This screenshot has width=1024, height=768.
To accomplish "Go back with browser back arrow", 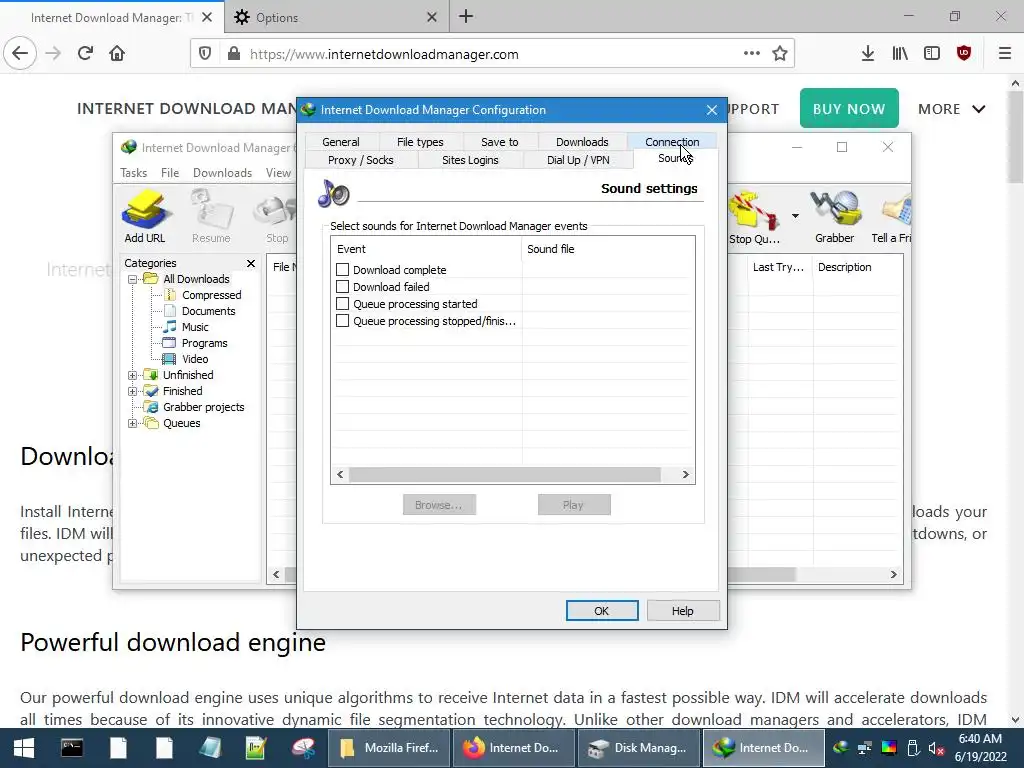I will point(20,54).
